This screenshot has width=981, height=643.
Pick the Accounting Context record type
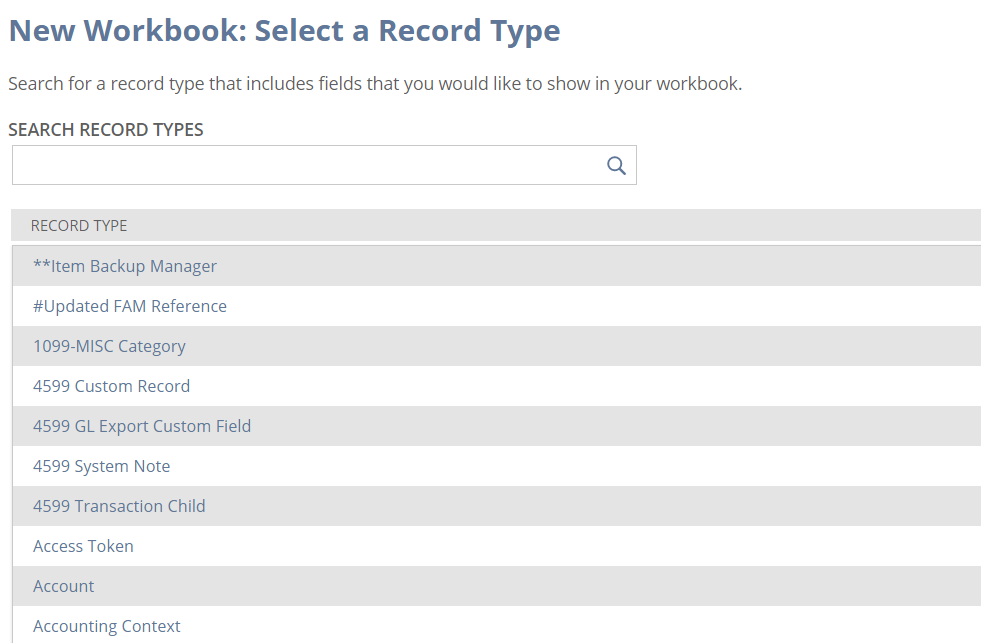click(x=107, y=626)
